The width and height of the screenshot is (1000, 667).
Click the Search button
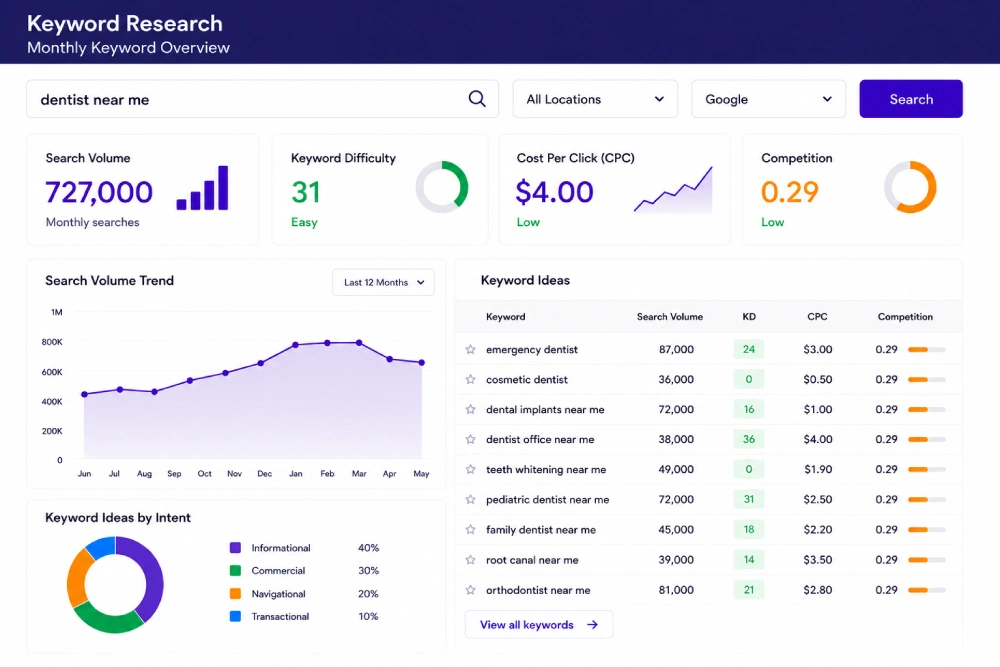pos(911,99)
